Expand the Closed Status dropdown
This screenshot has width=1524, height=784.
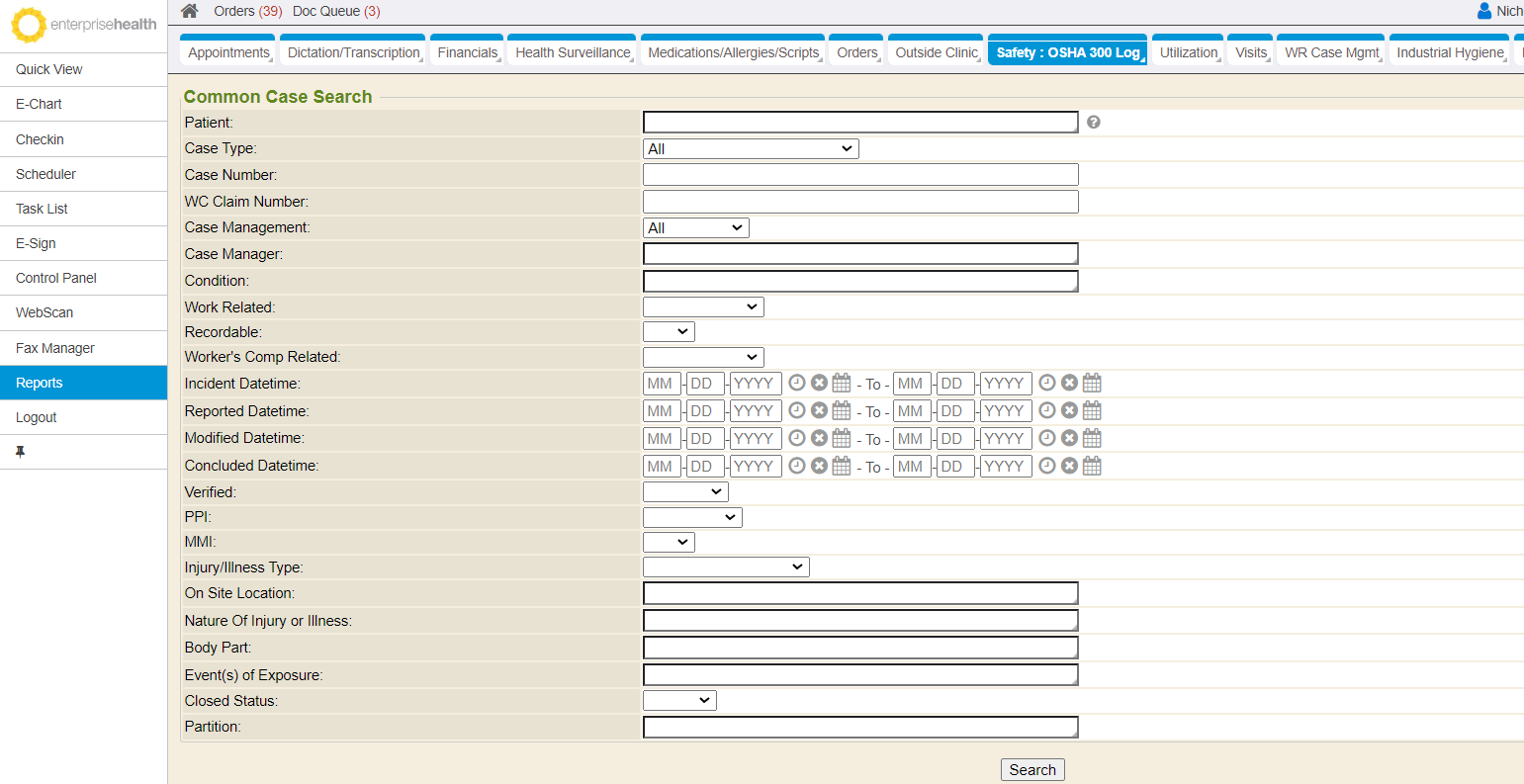click(x=678, y=700)
